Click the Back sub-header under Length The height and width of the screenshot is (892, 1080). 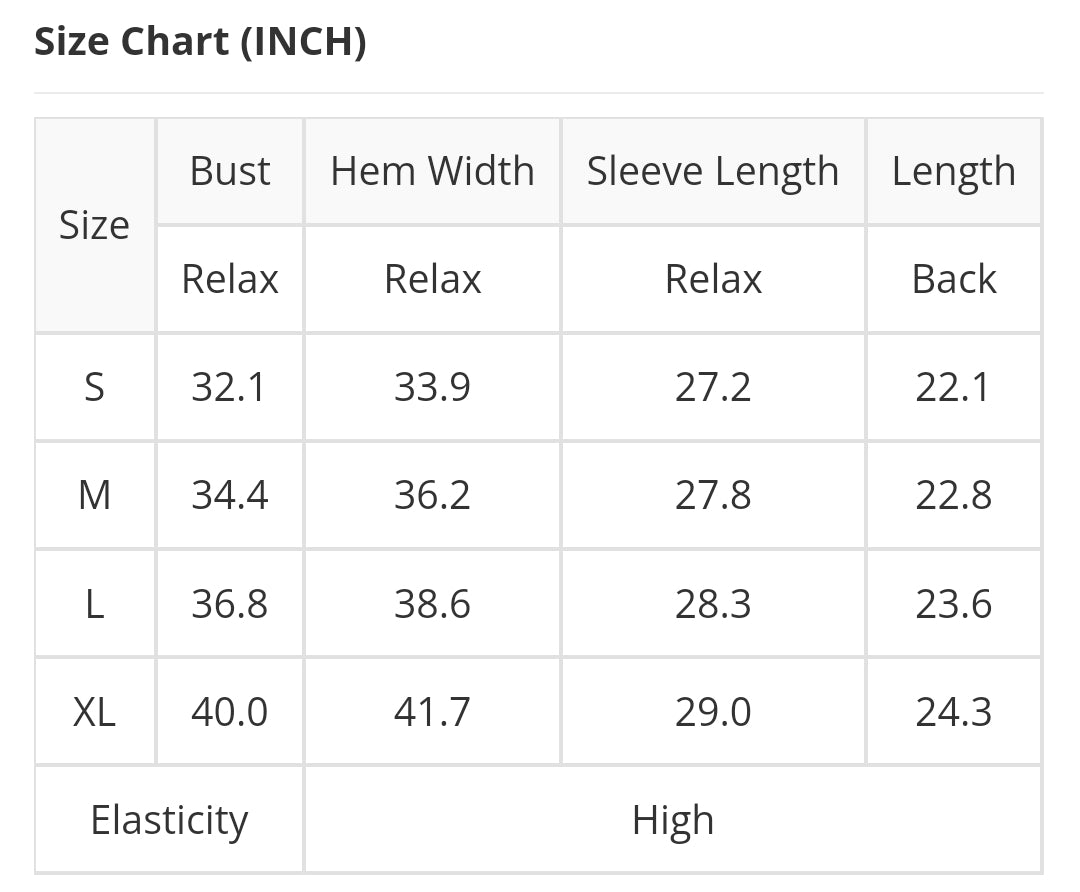click(953, 279)
